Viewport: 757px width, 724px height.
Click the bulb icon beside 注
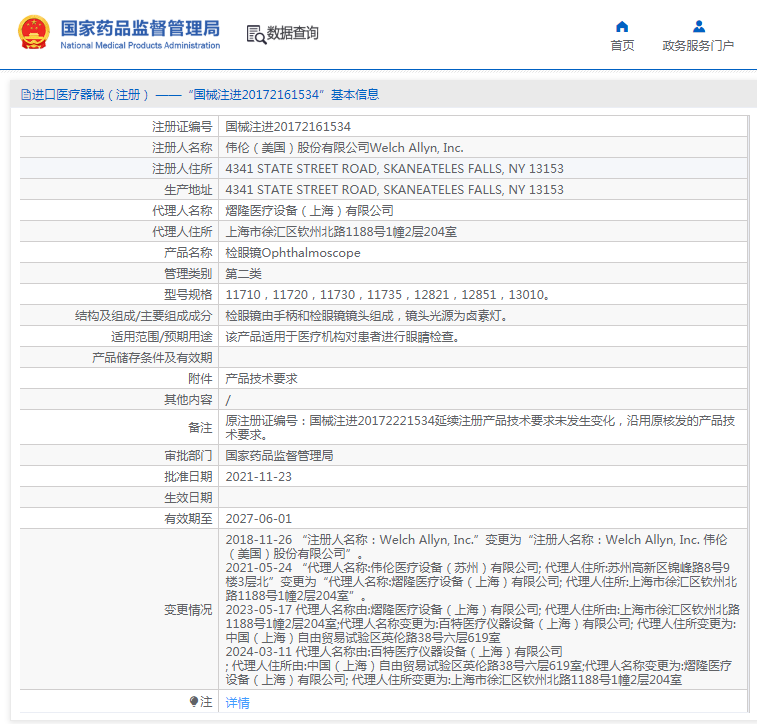click(x=194, y=701)
